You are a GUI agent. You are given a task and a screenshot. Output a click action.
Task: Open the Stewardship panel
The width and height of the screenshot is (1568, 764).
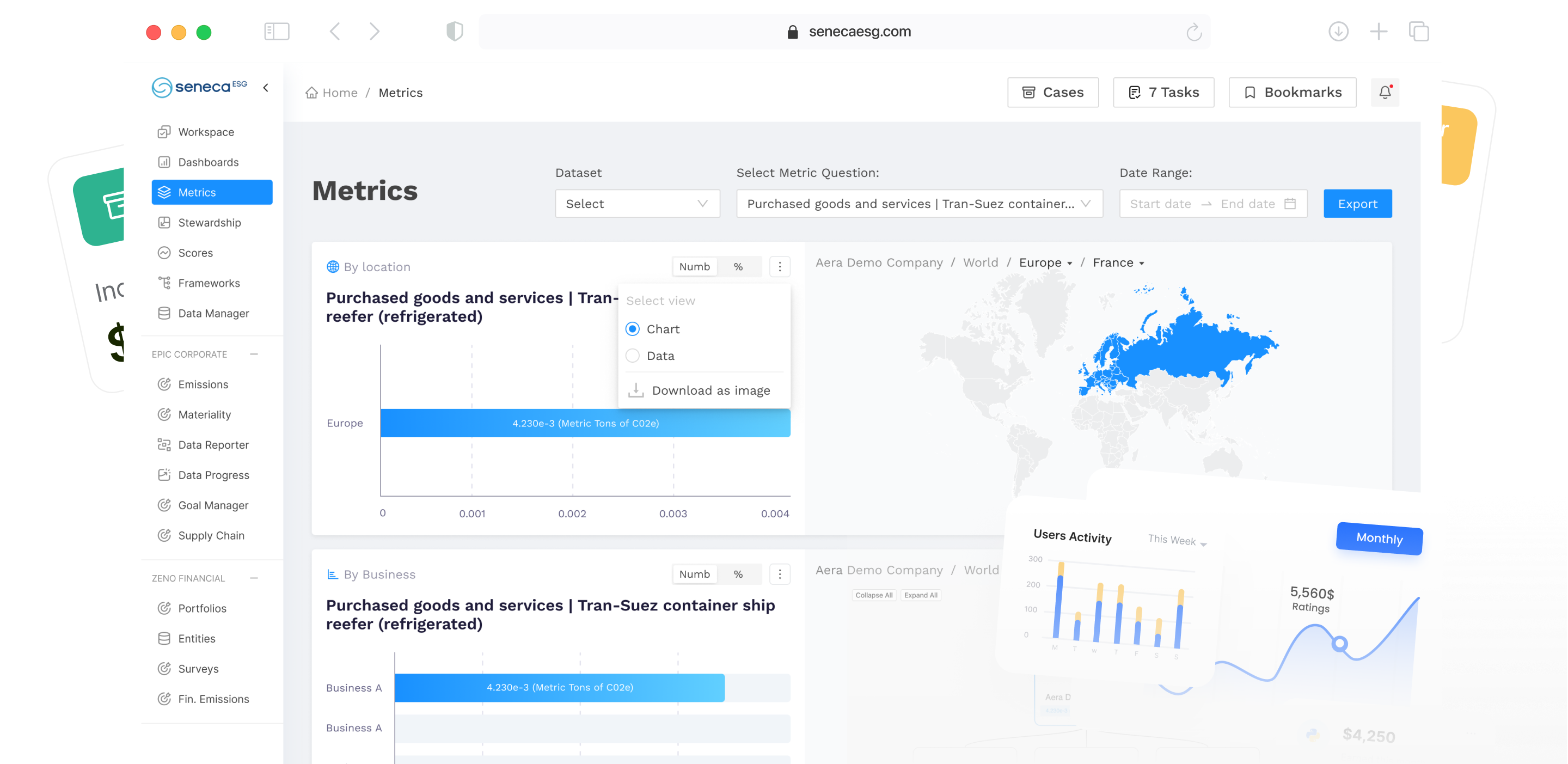click(x=209, y=222)
